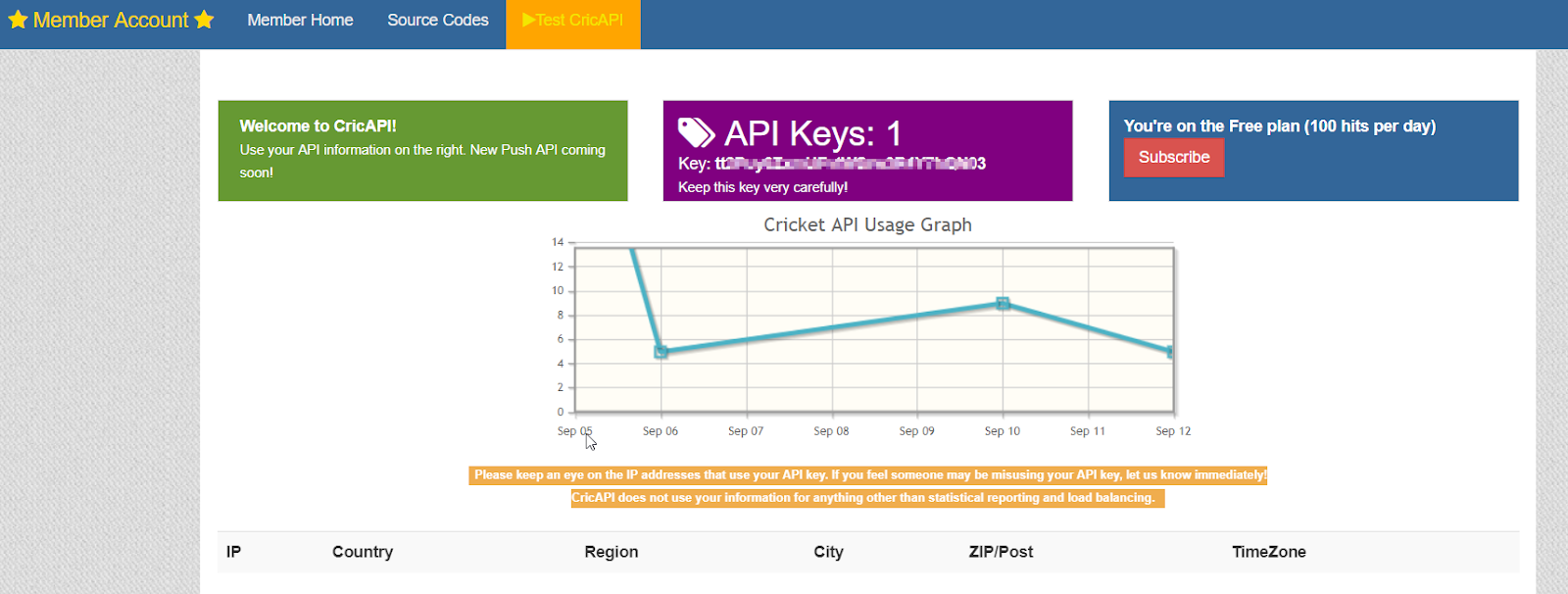
Task: Click the play icon in Test CricAPI tab
Action: point(528,20)
